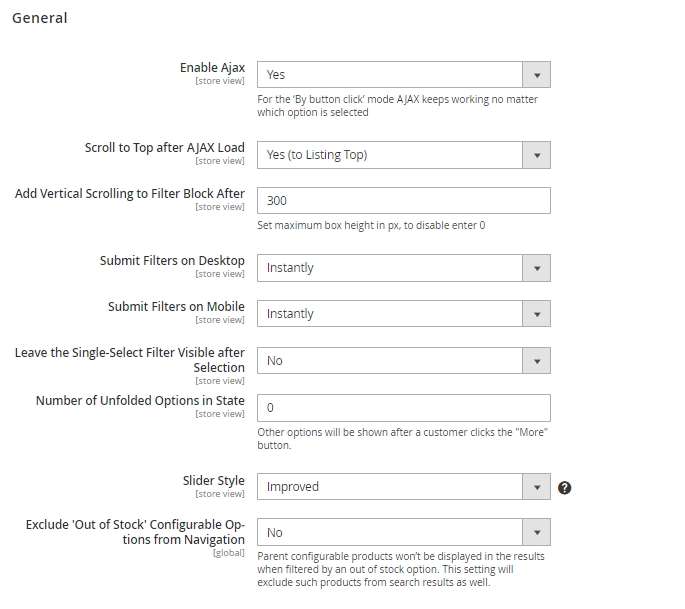Click the Slider Style help question-mark icon

coord(564,488)
